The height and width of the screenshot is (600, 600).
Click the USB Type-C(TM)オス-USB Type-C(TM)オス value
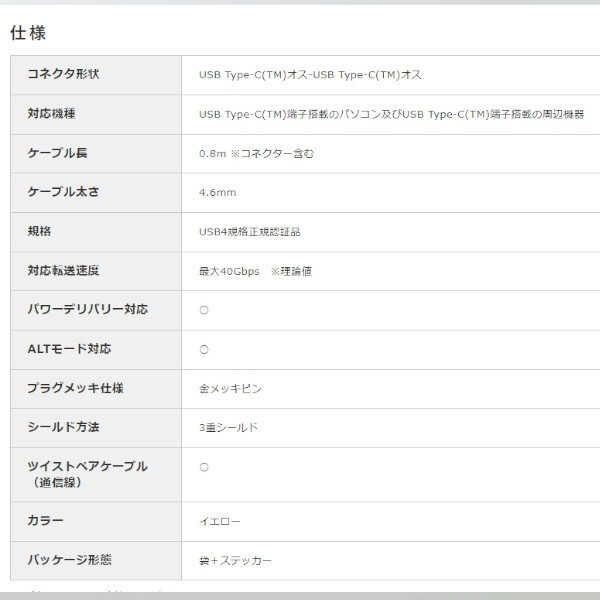click(310, 75)
